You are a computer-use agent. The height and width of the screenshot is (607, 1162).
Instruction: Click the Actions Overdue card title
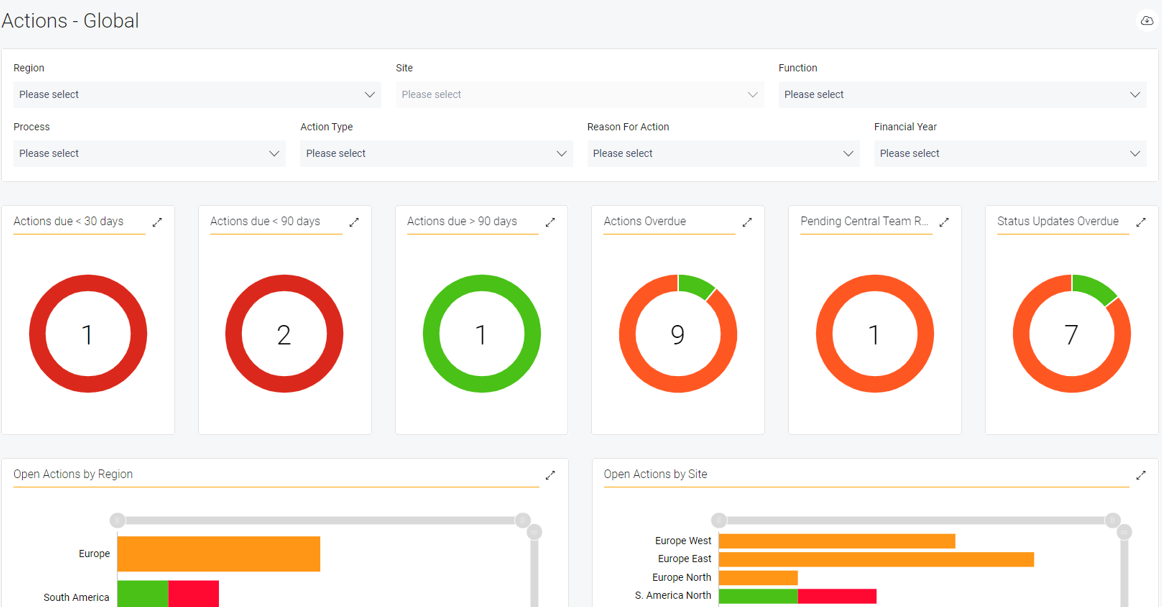click(x=645, y=221)
